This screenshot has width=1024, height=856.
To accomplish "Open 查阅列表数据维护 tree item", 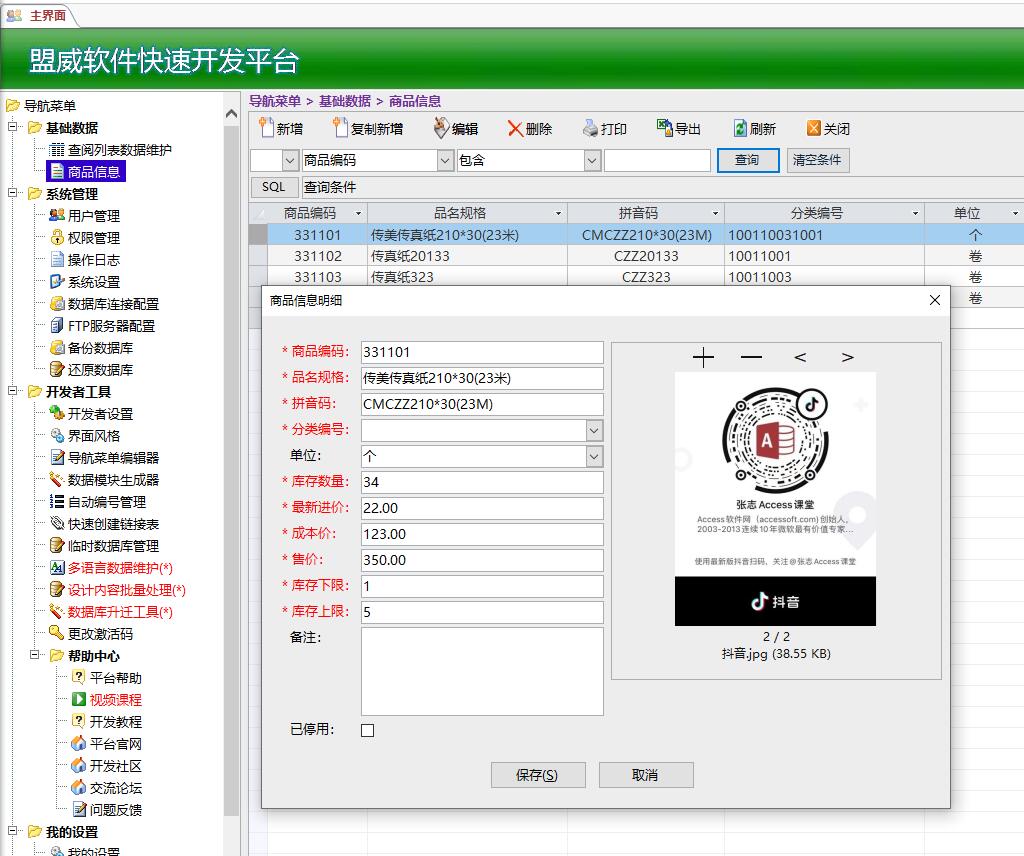I will pos(110,150).
